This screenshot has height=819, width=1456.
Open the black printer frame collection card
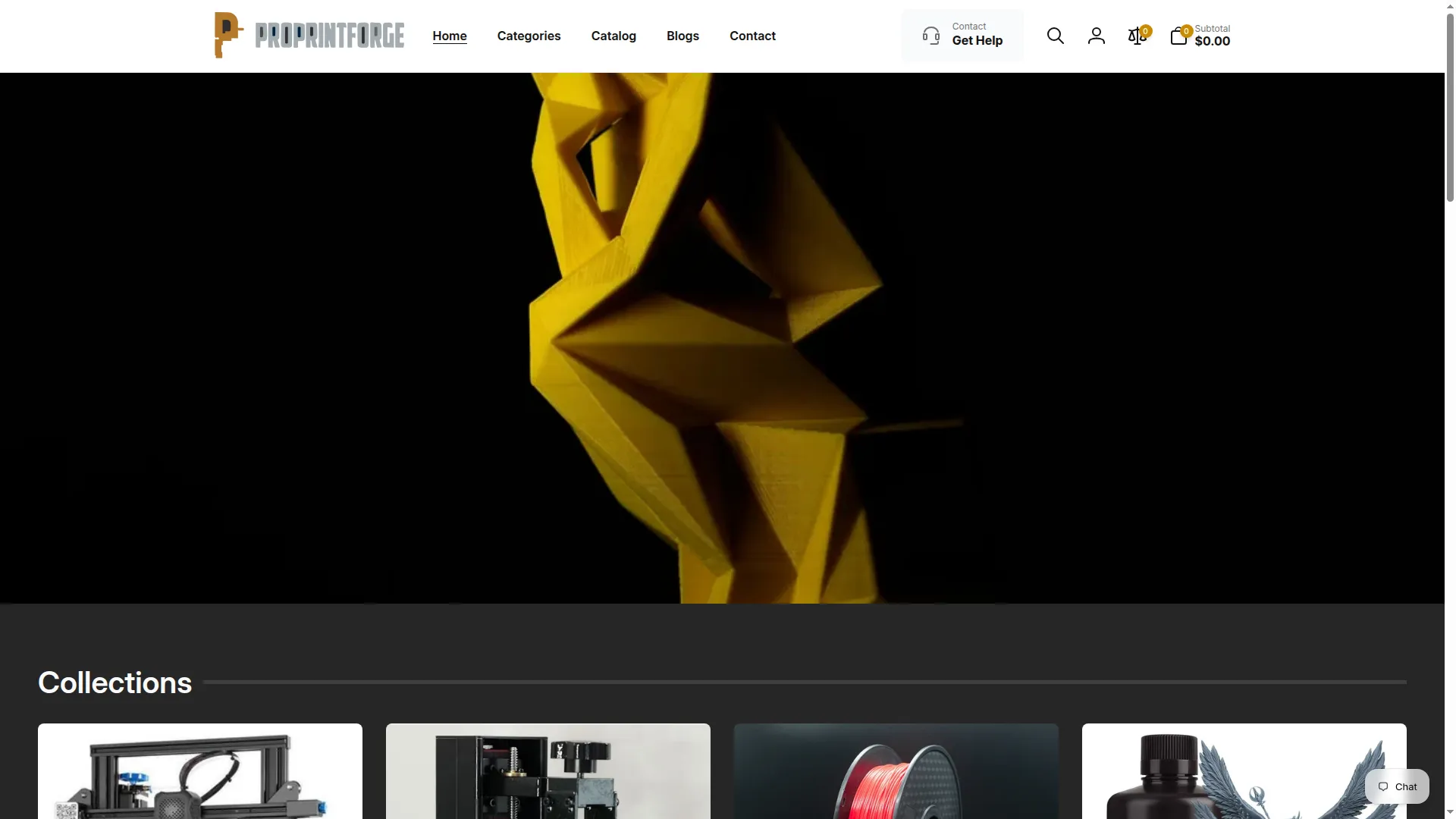(548, 771)
